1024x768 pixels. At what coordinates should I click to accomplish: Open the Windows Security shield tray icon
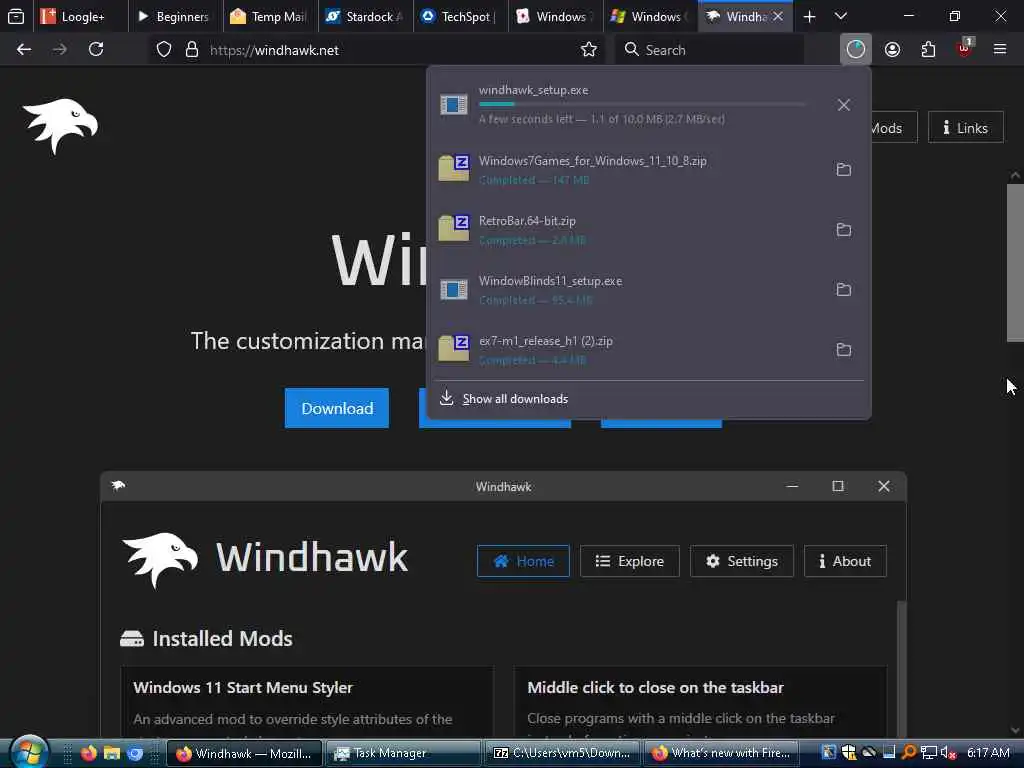848,753
